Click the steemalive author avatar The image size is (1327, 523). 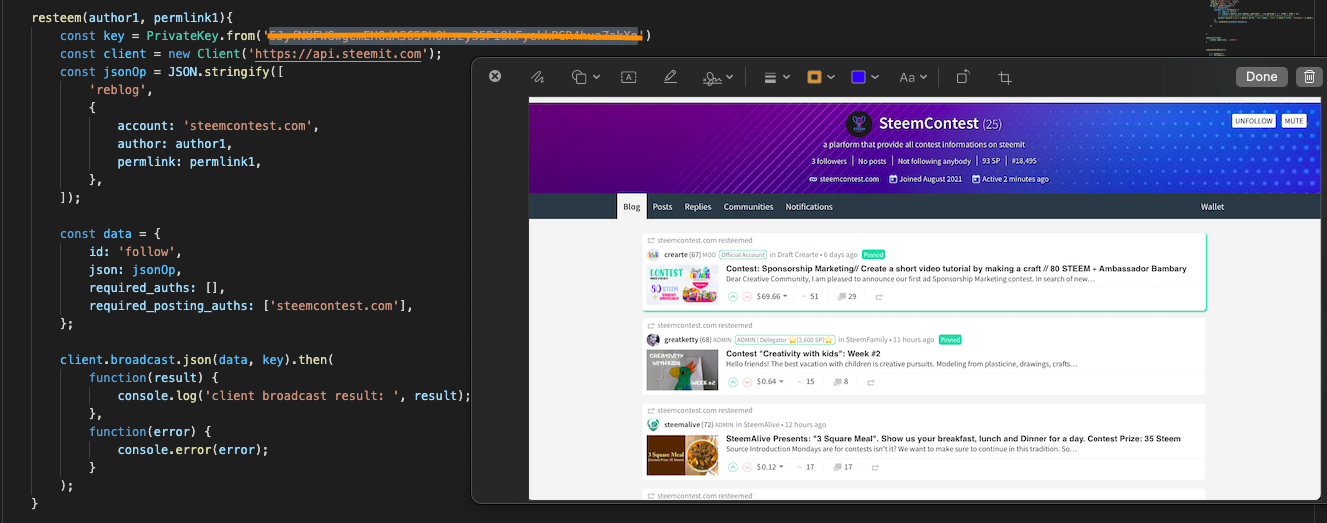(x=653, y=425)
